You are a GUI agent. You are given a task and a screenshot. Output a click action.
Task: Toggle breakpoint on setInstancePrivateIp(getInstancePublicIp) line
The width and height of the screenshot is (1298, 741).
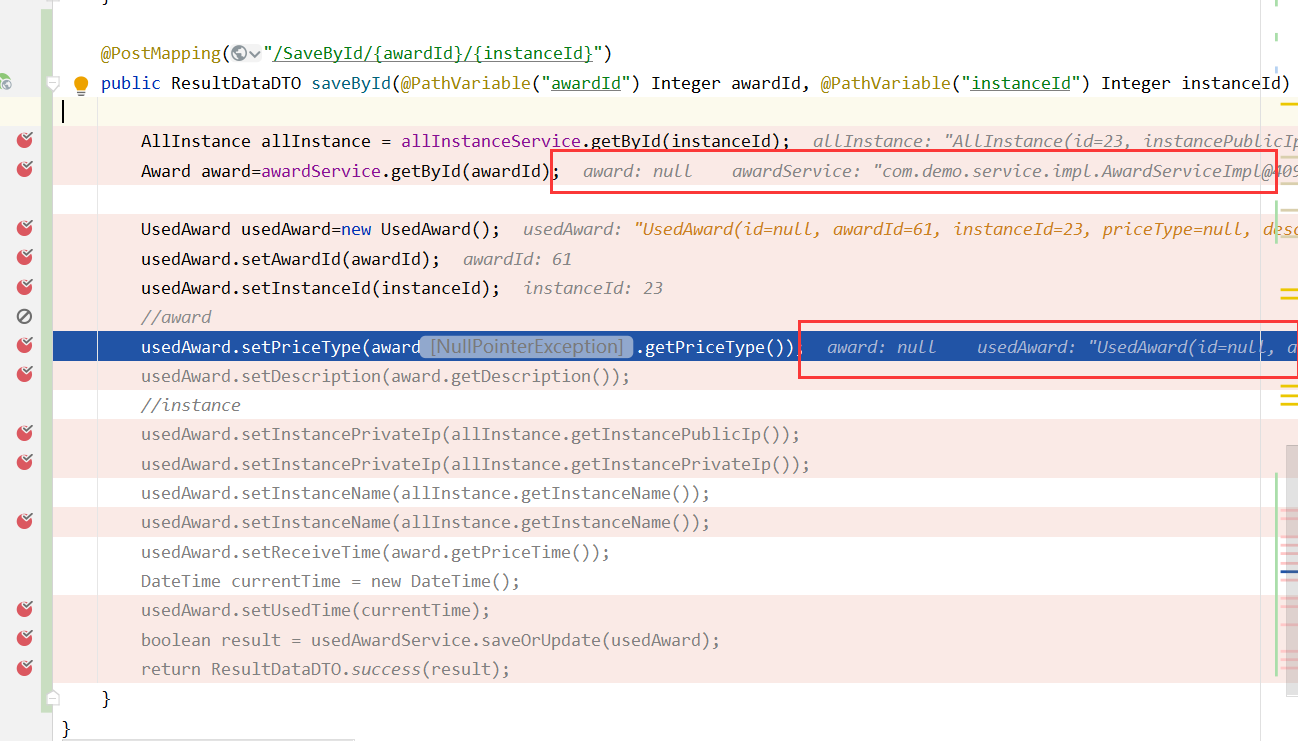click(x=25, y=434)
